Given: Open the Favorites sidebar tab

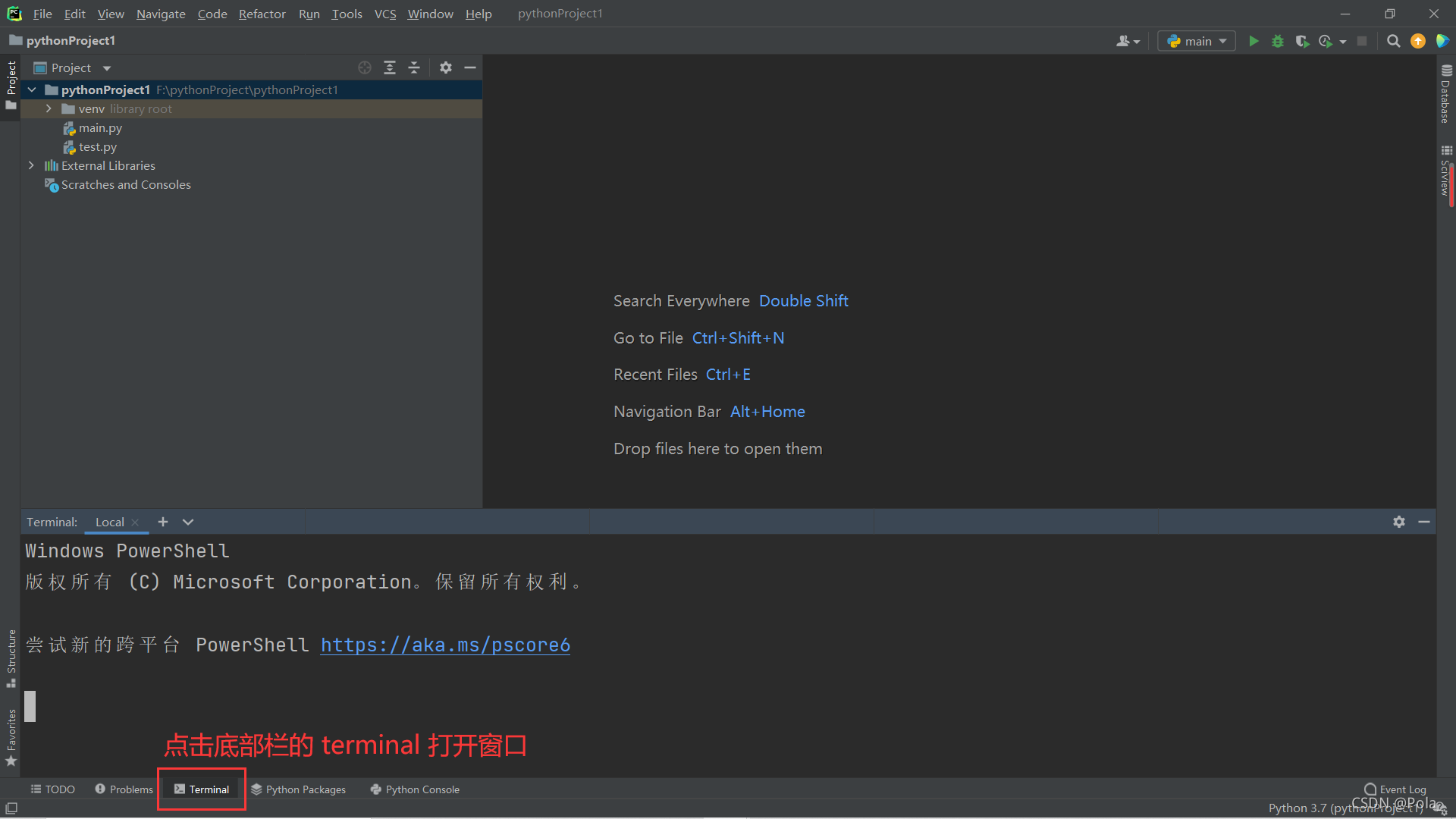Looking at the screenshot, I should pyautogui.click(x=11, y=737).
